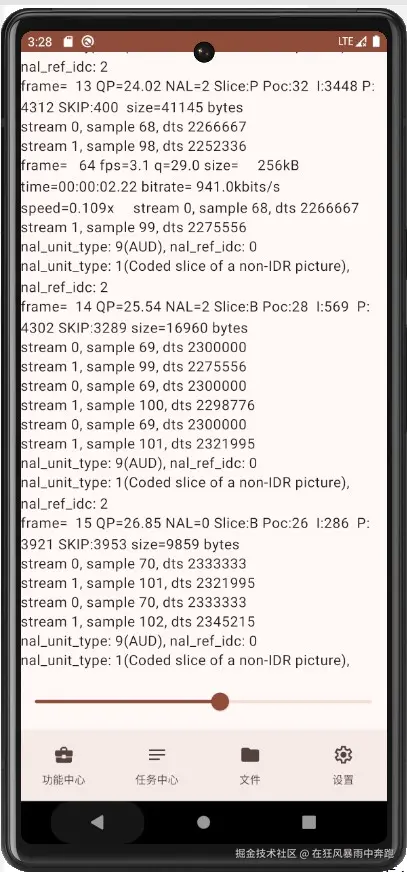Select the 文件 tab label

tap(250, 780)
